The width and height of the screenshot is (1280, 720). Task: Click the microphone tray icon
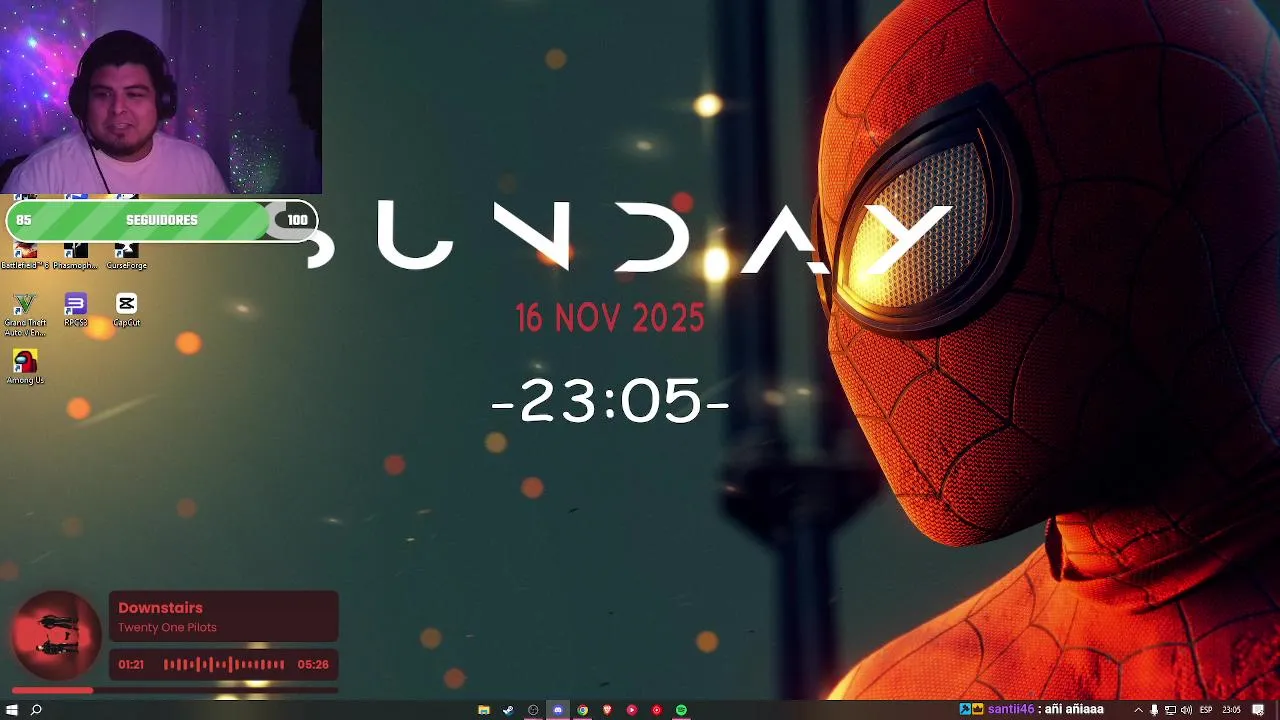click(1154, 710)
